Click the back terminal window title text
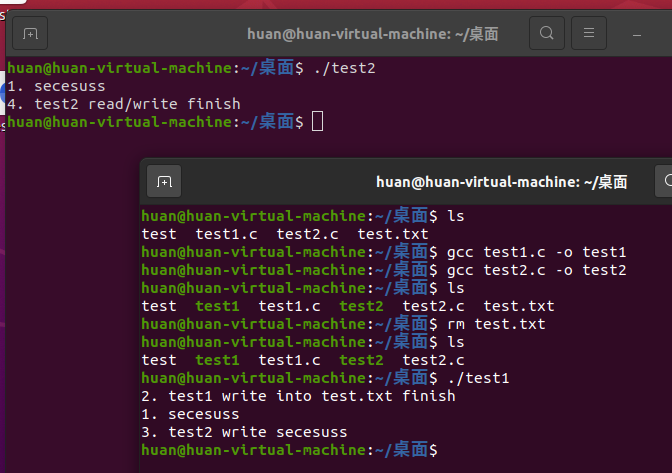The image size is (672, 473). [x=372, y=34]
